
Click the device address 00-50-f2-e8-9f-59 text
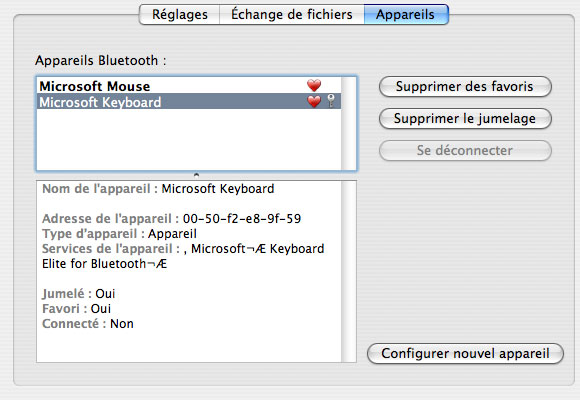pos(242,219)
